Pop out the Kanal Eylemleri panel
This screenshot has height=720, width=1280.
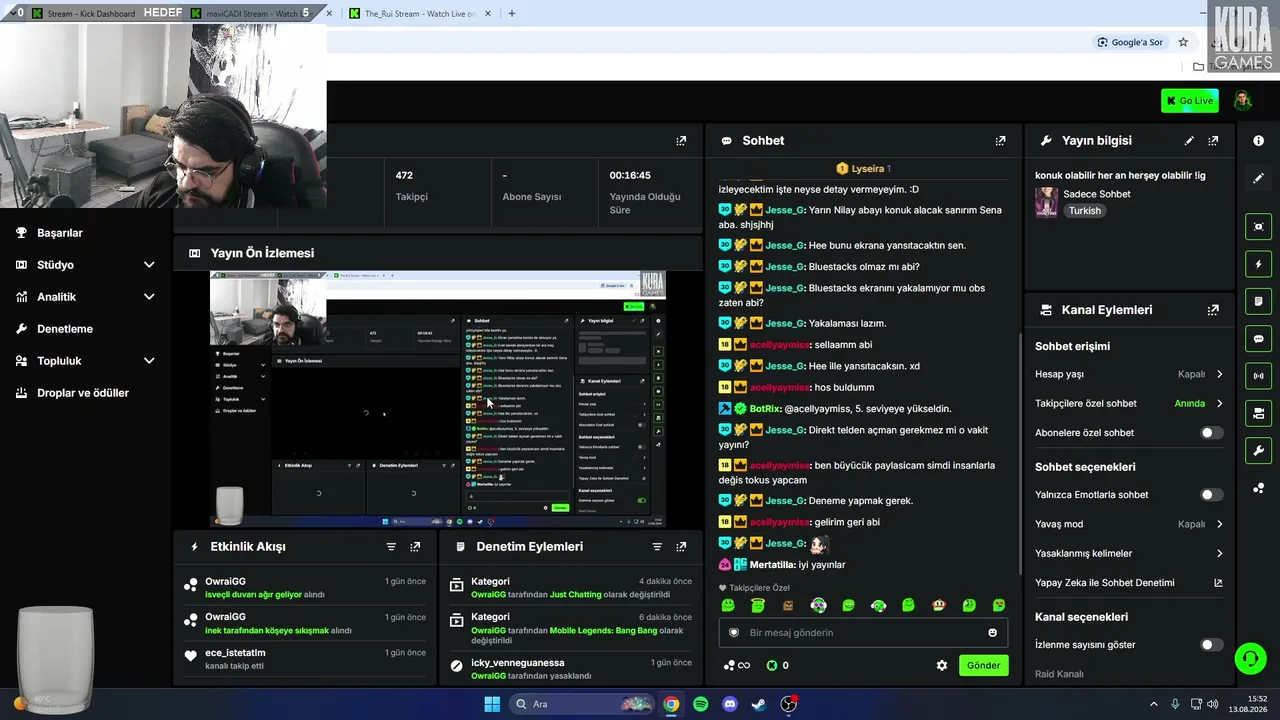click(1213, 310)
